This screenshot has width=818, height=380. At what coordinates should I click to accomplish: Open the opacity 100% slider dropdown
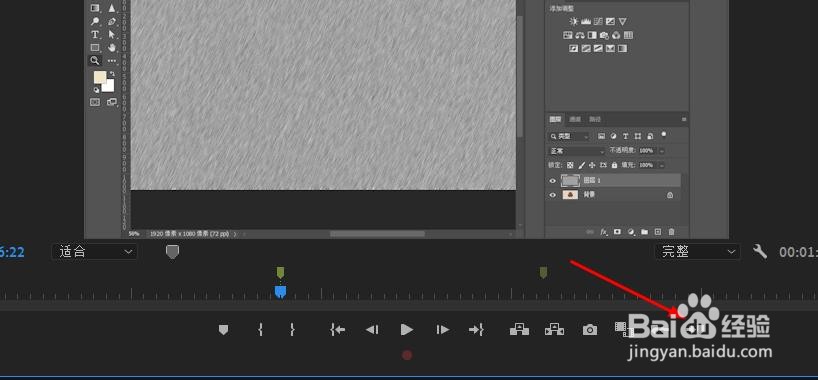662,150
